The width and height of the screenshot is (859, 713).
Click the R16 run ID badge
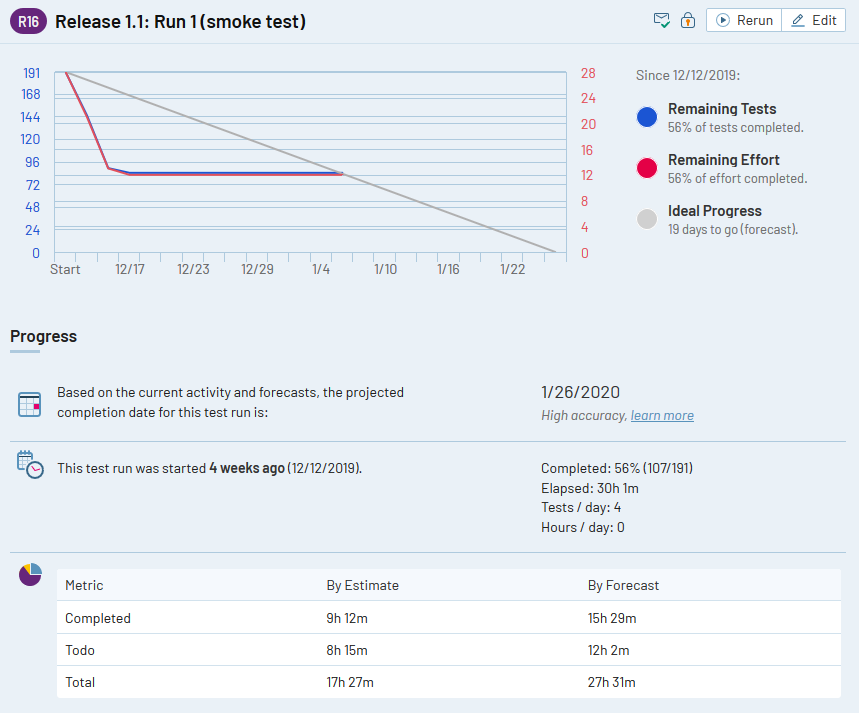tap(28, 21)
